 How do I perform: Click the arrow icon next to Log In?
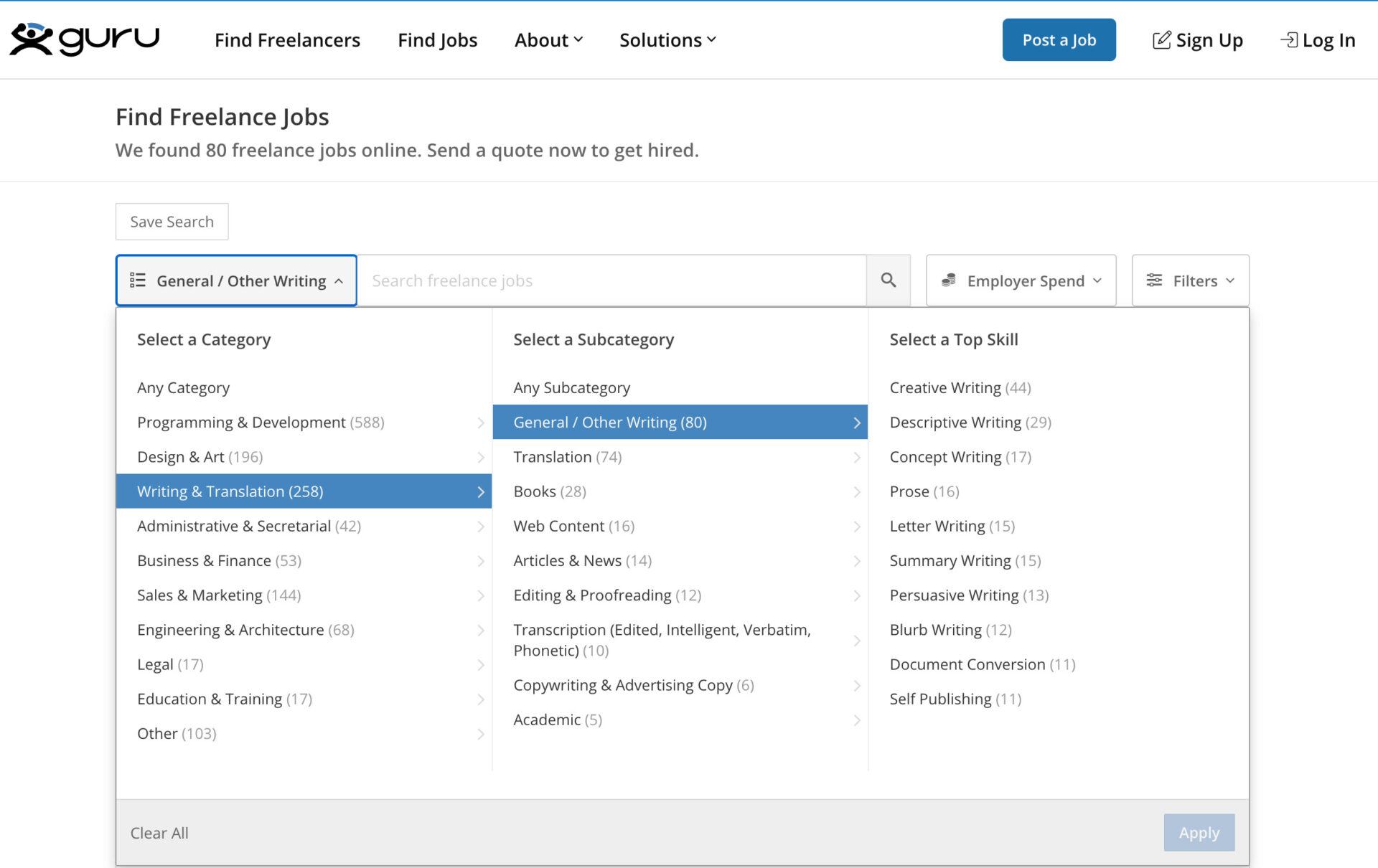pos(1288,39)
